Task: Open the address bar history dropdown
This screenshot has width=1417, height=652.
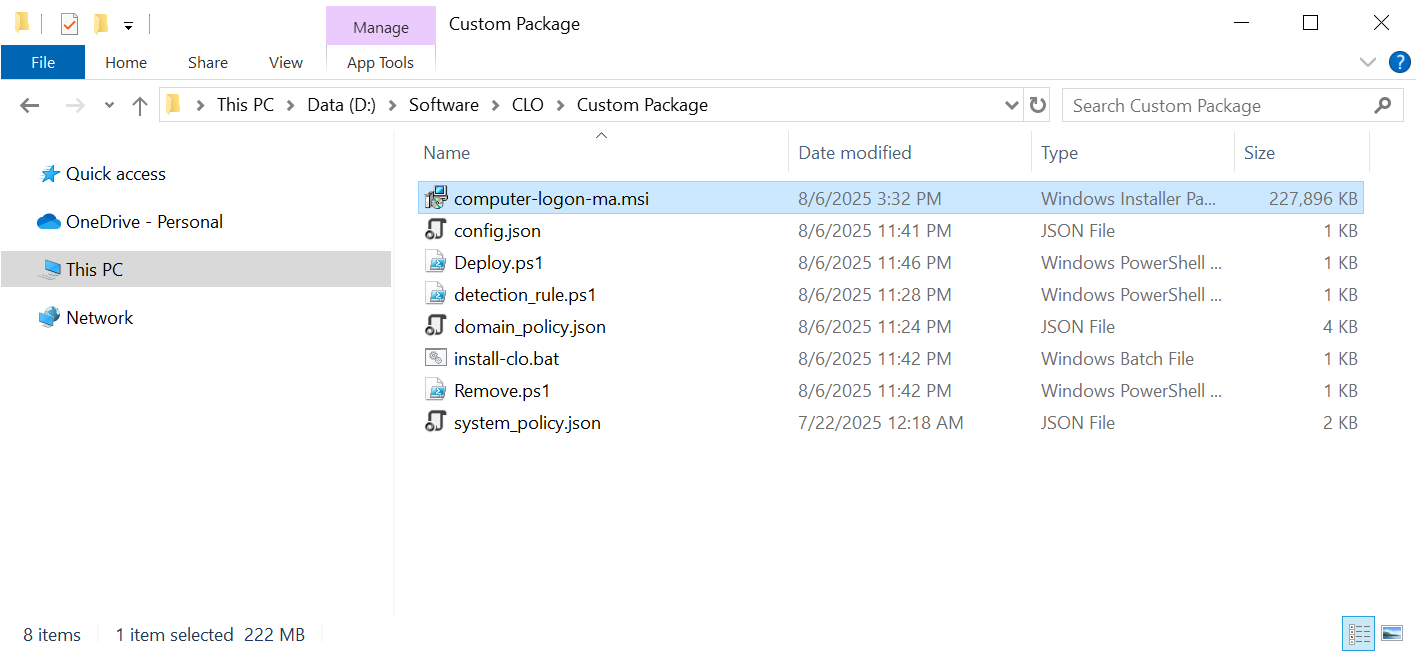Action: (x=1011, y=105)
